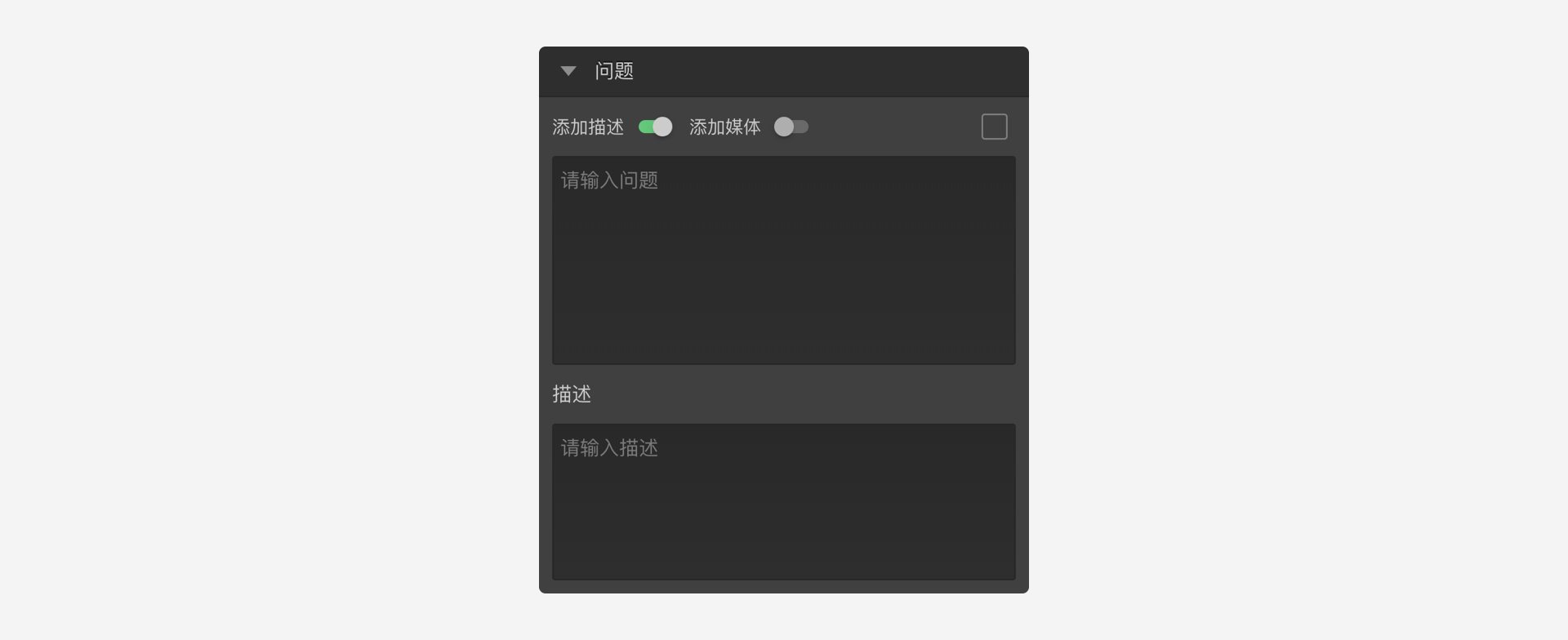Turn off the 添加描述 switch
This screenshot has height=640, width=1568.
[655, 127]
